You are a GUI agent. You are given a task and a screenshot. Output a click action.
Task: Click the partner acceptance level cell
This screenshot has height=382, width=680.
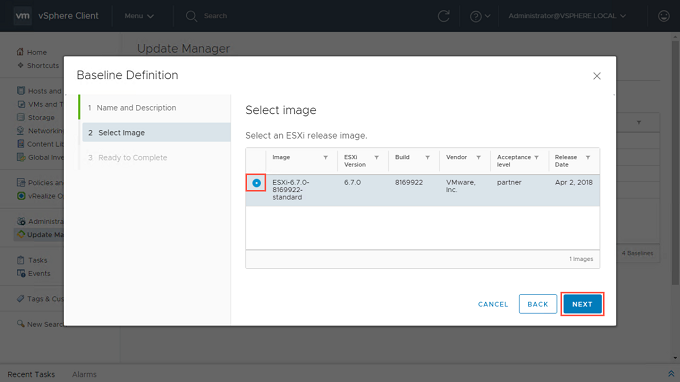pos(509,183)
